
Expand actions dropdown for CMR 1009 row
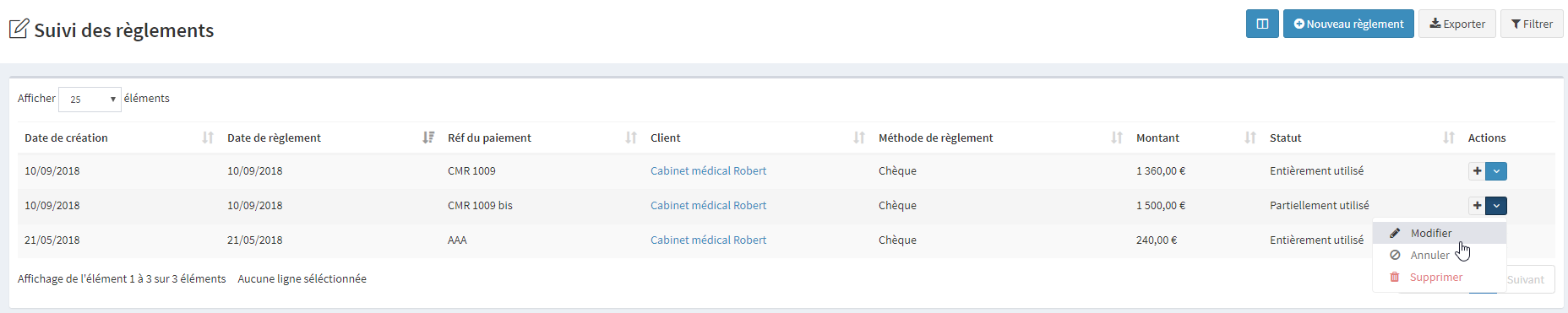pos(1496,171)
